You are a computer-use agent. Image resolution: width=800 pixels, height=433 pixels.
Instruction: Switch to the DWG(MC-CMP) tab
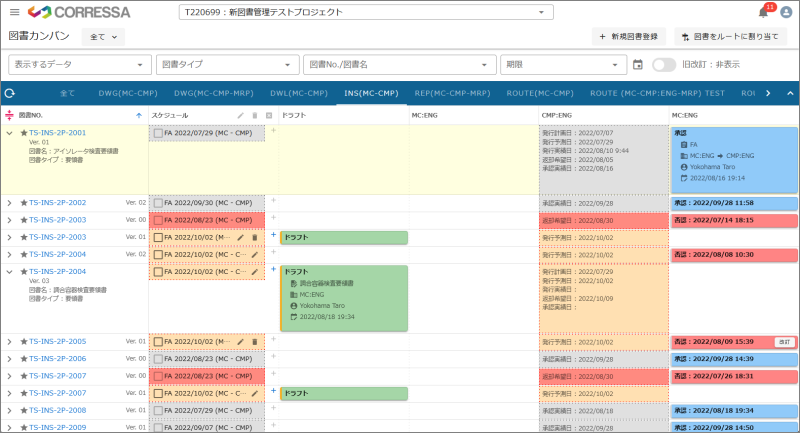[x=128, y=93]
